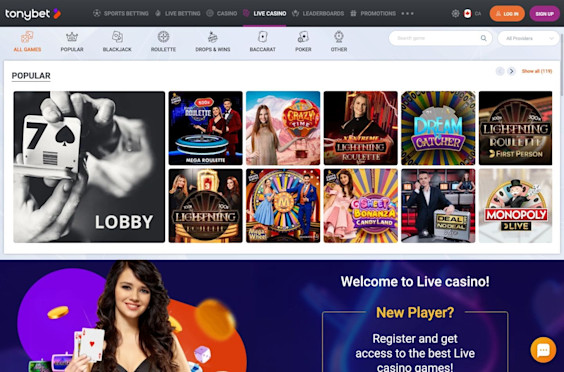Screen dimensions: 564x372
Task: Open the Casino section
Action: point(222,13)
